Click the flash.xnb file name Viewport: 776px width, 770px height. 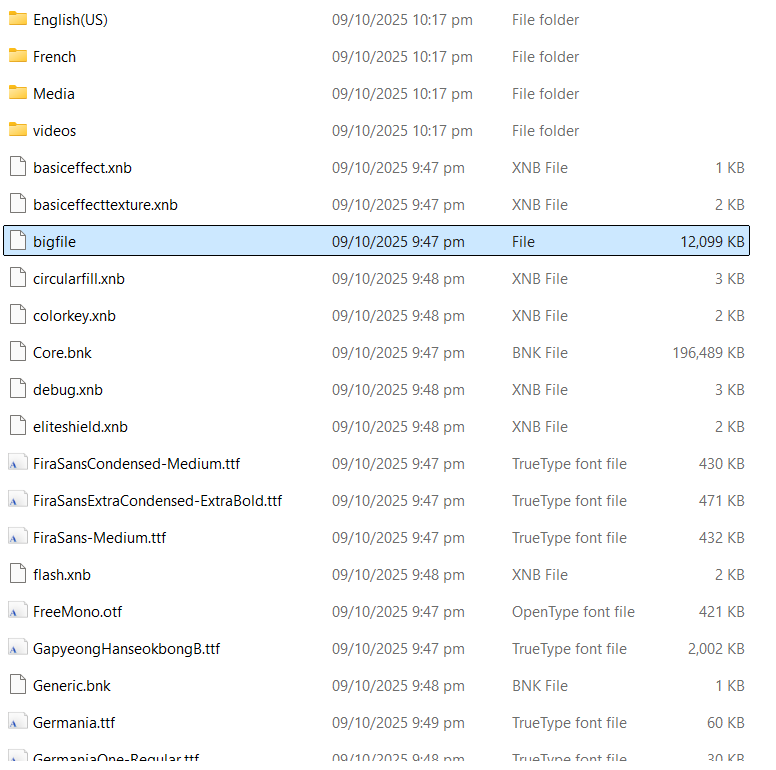(x=62, y=575)
